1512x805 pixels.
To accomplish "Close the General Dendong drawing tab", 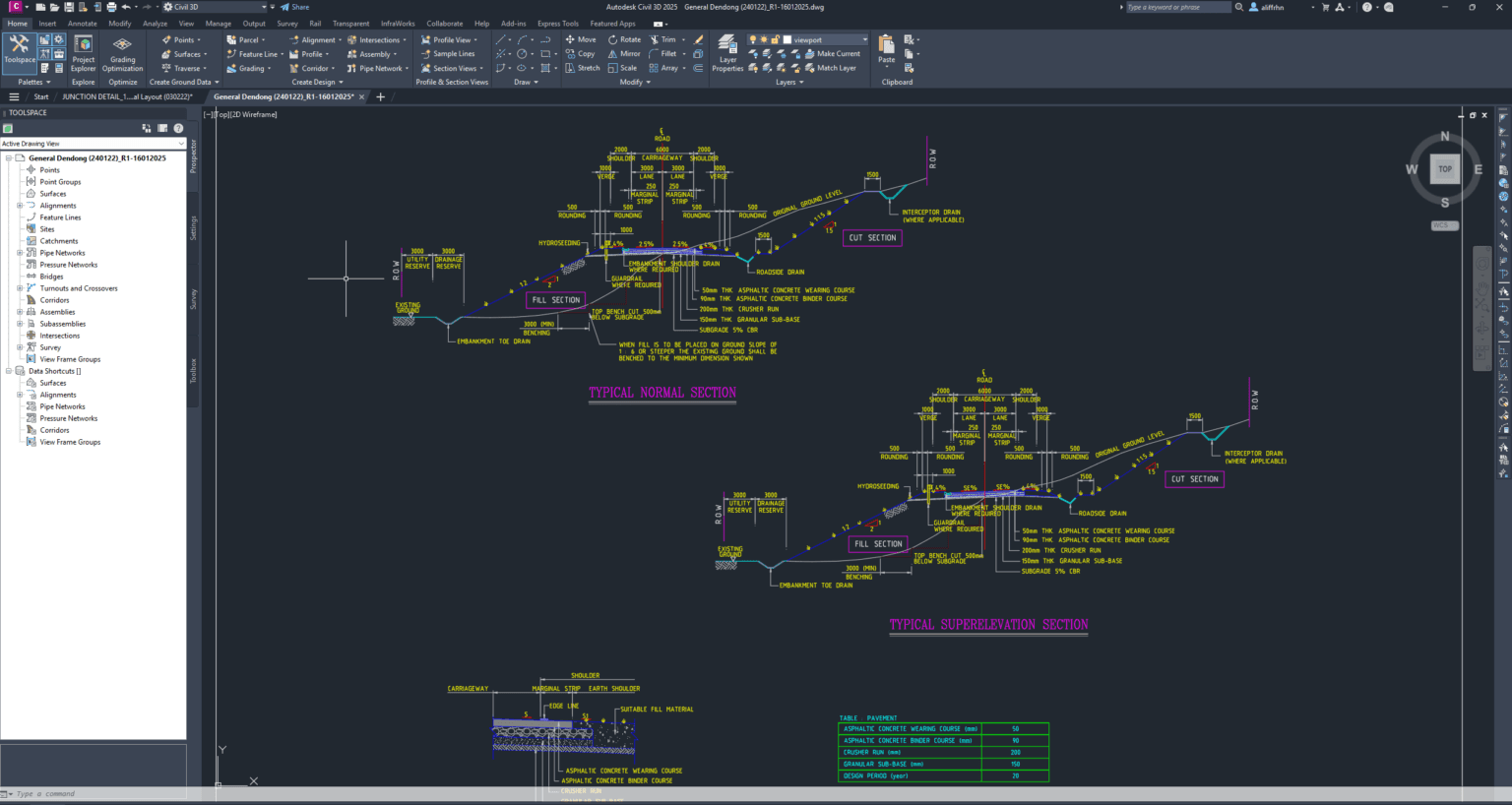I will tap(362, 96).
